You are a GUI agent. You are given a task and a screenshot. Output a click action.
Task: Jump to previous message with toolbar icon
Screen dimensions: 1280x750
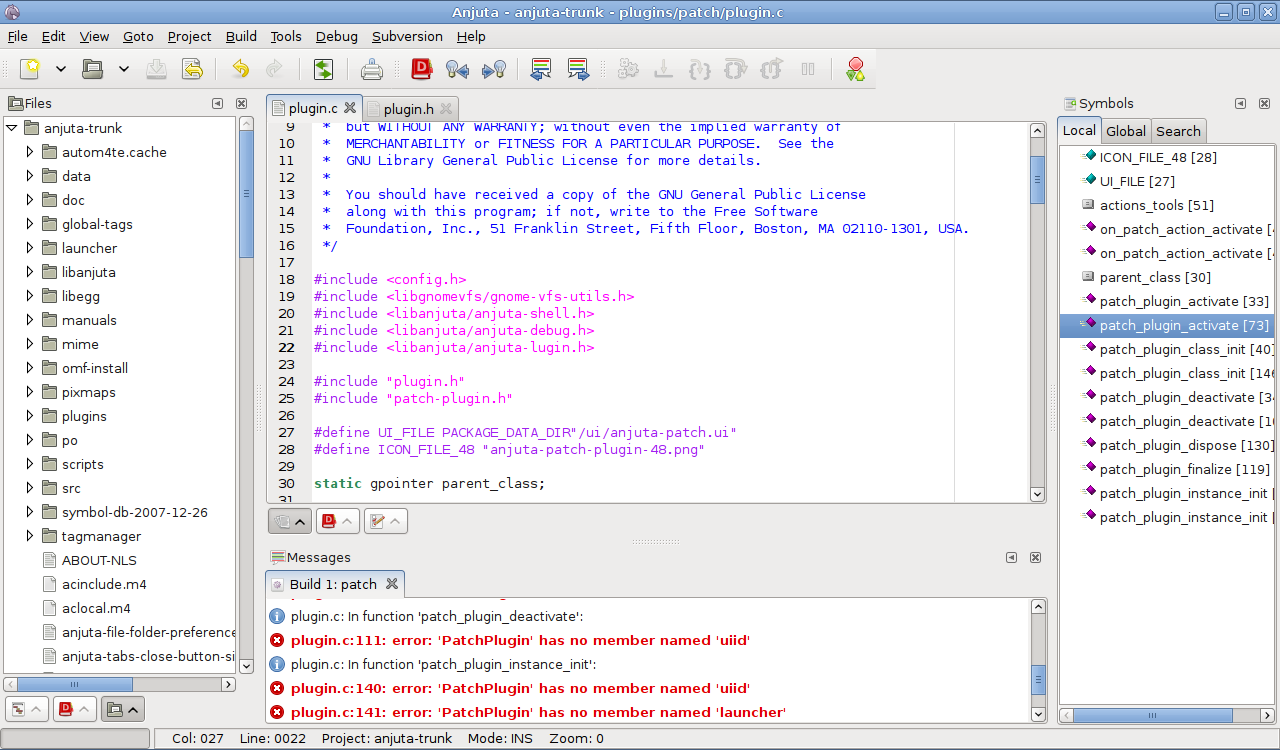[541, 68]
